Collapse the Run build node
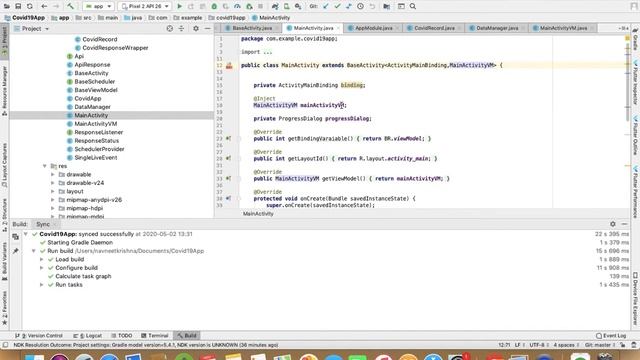 [33, 251]
